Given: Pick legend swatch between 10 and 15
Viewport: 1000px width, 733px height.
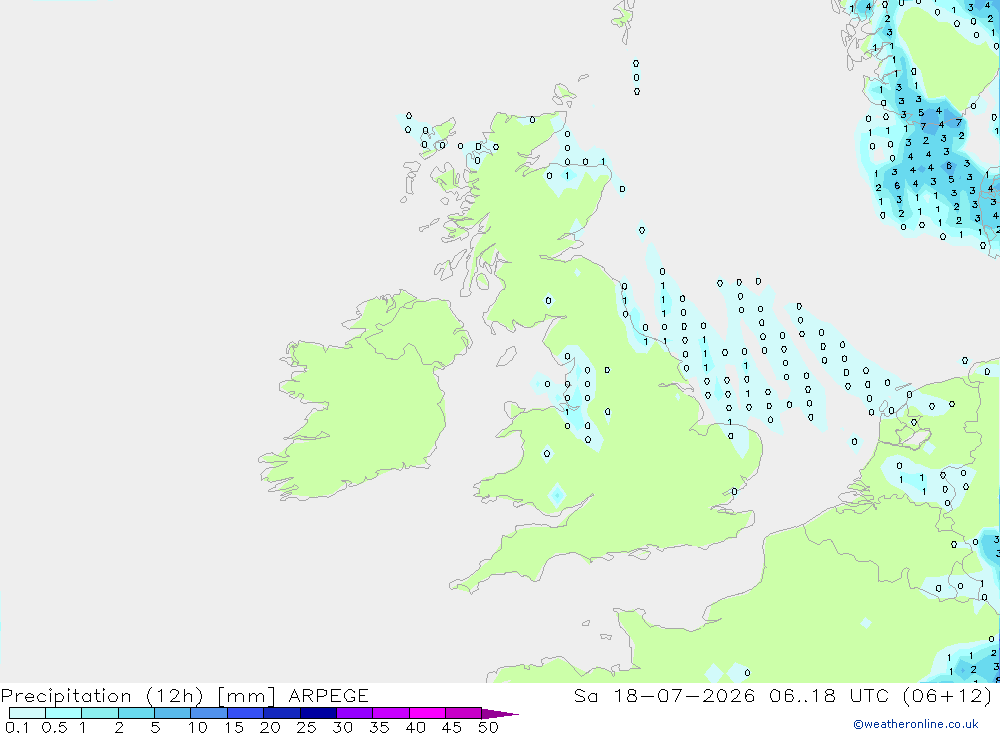Looking at the screenshot, I should (209, 713).
